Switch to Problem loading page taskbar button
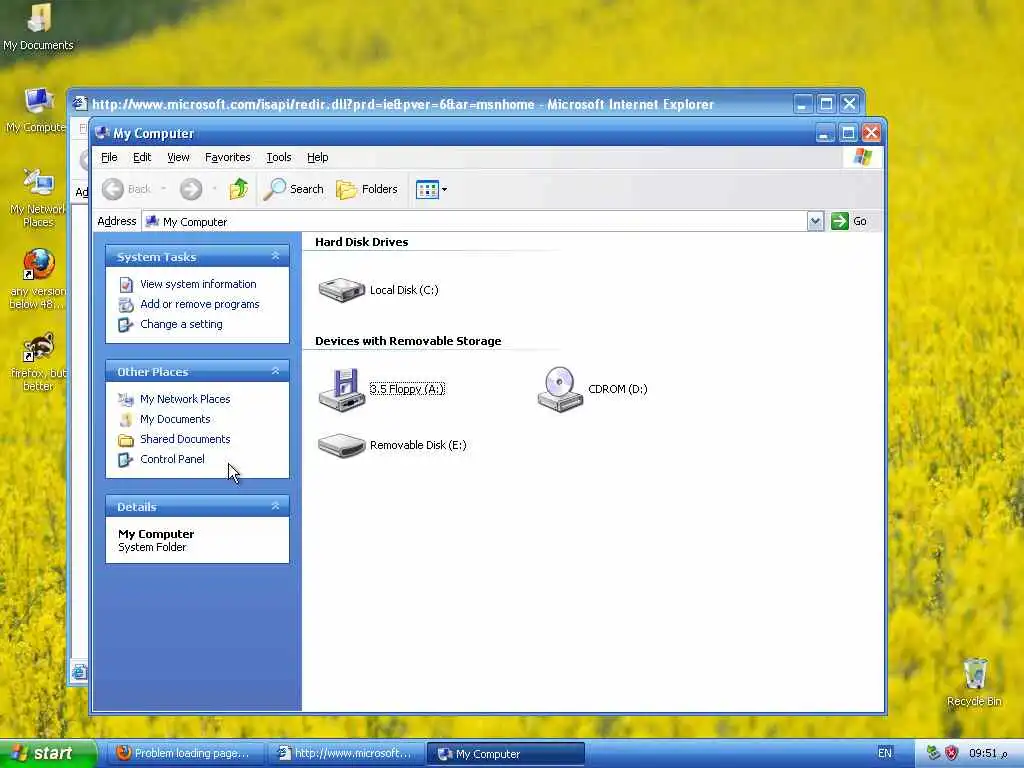Screen dimensions: 1024x768 click(x=185, y=754)
